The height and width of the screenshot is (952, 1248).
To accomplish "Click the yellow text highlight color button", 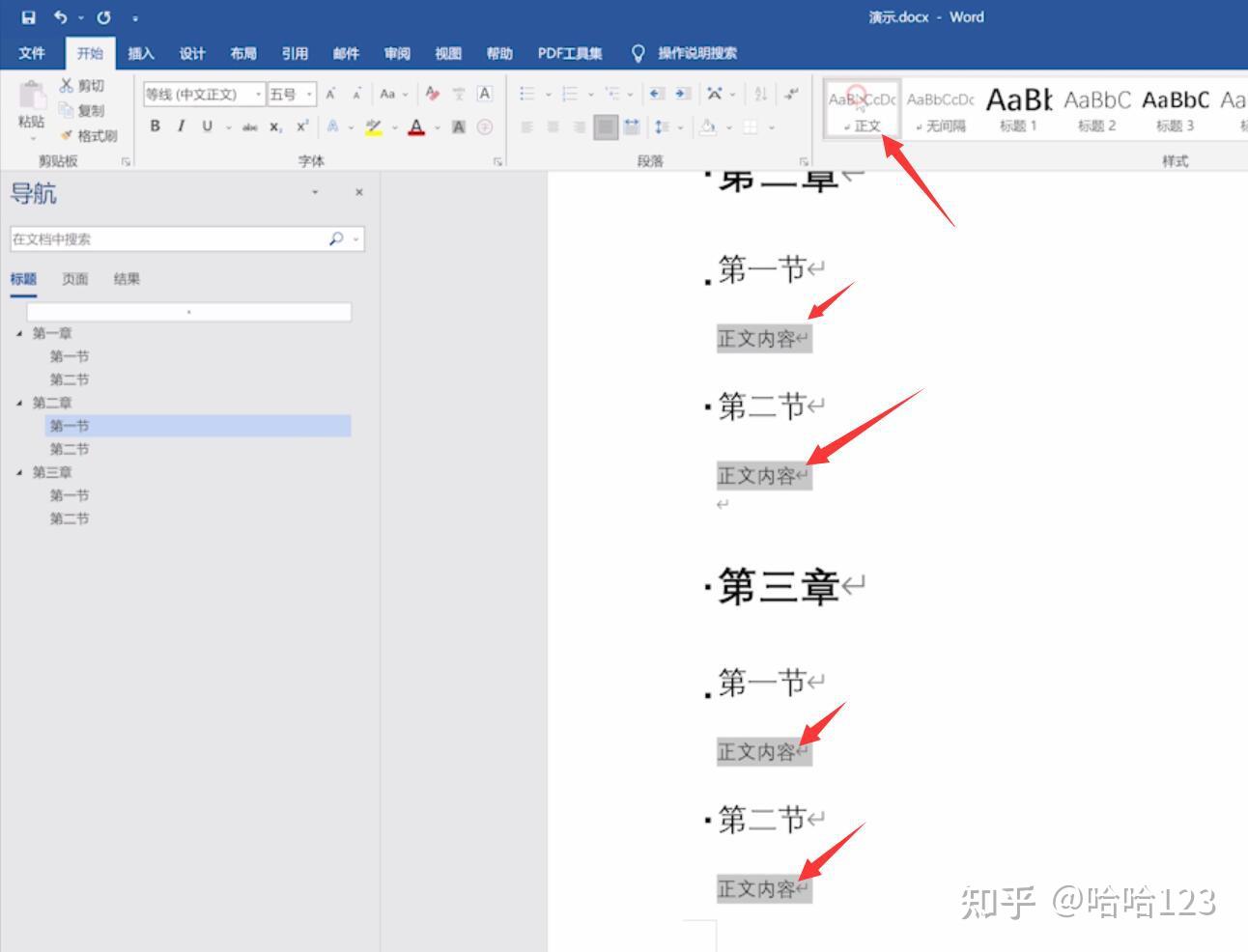I will (x=374, y=126).
